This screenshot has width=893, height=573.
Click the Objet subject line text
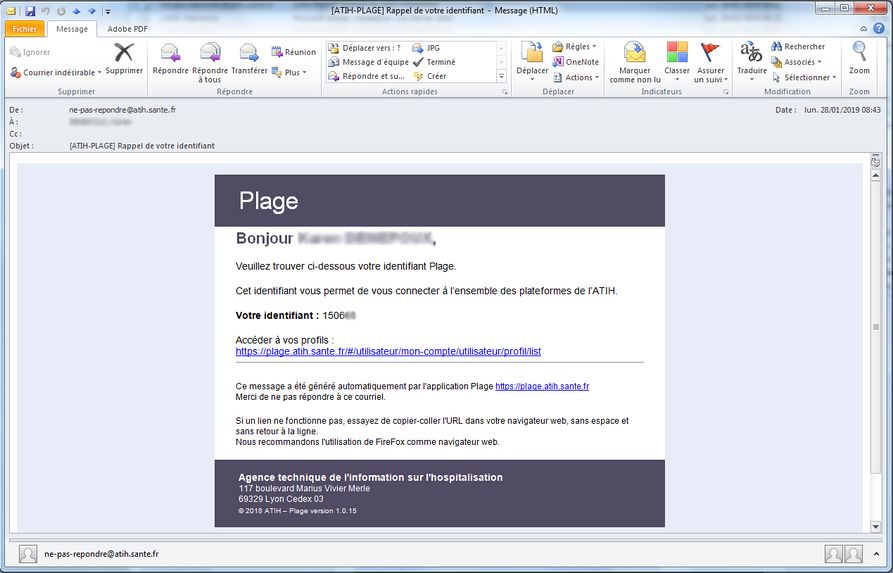tap(142, 146)
